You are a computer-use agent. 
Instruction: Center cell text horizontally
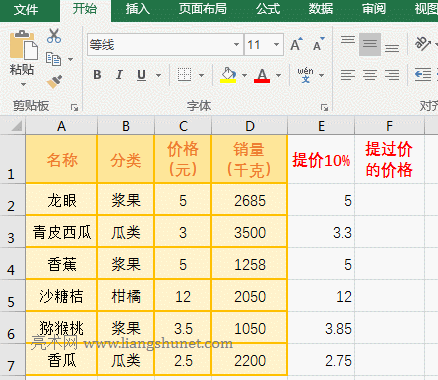point(370,75)
